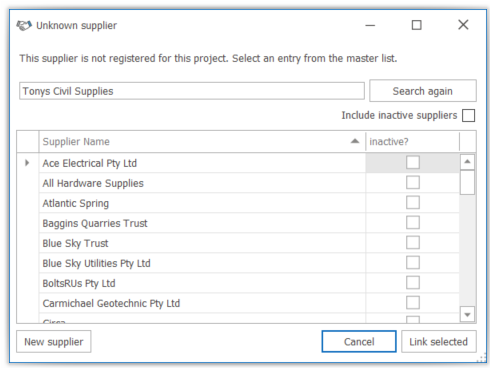Click the scrollbar down arrow
This screenshot has width=490, height=368.
tap(467, 314)
